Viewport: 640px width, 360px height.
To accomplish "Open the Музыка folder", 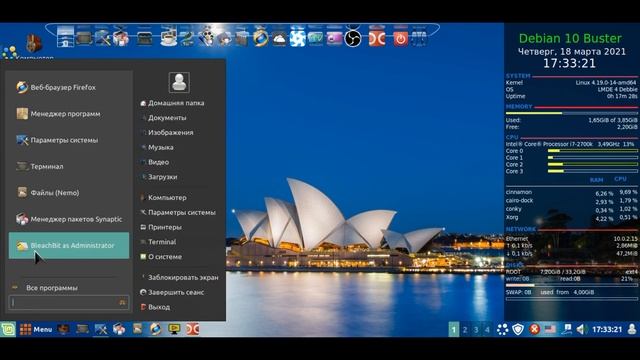I will click(160, 147).
